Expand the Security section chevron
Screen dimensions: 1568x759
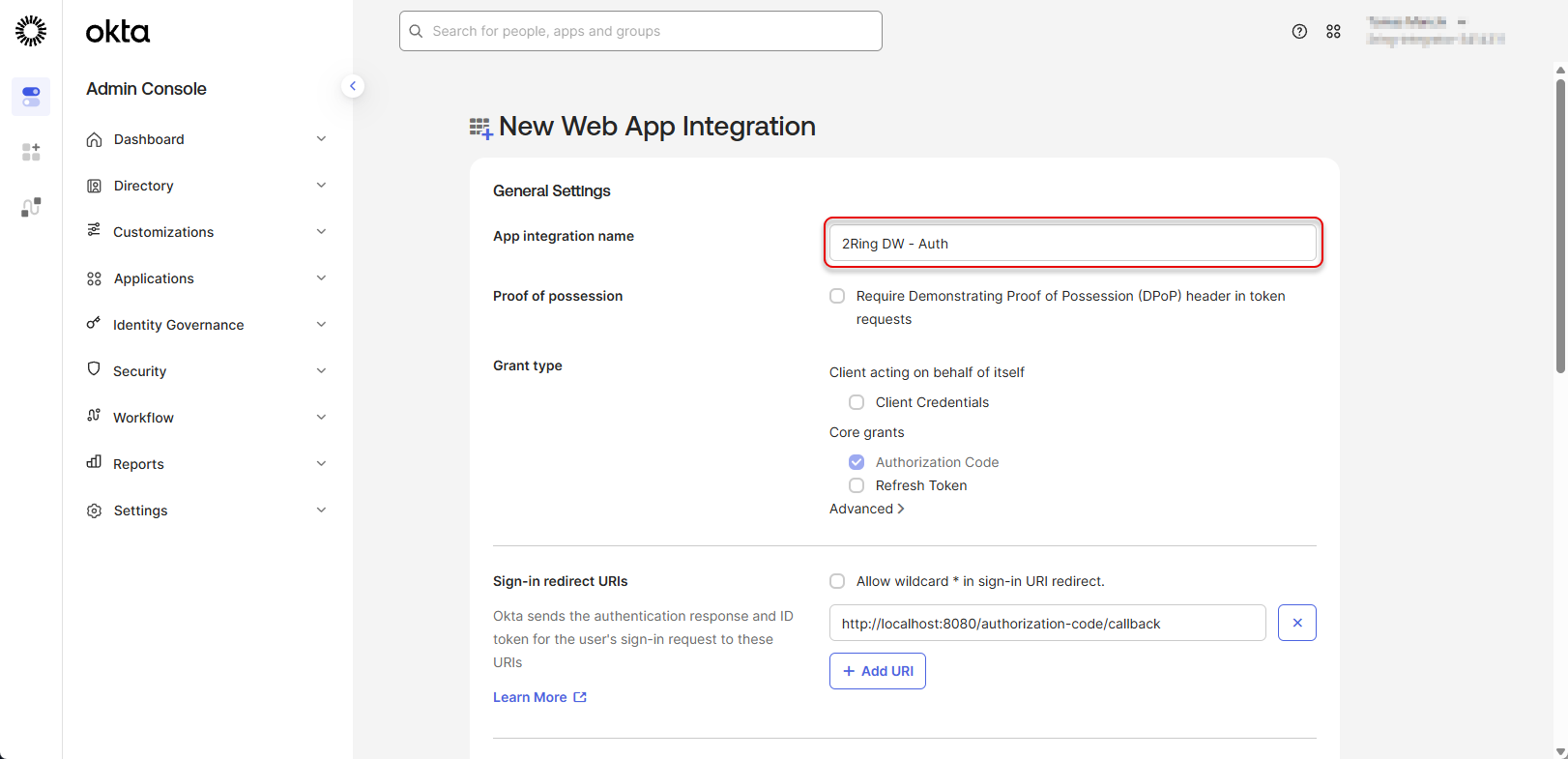pyautogui.click(x=321, y=371)
